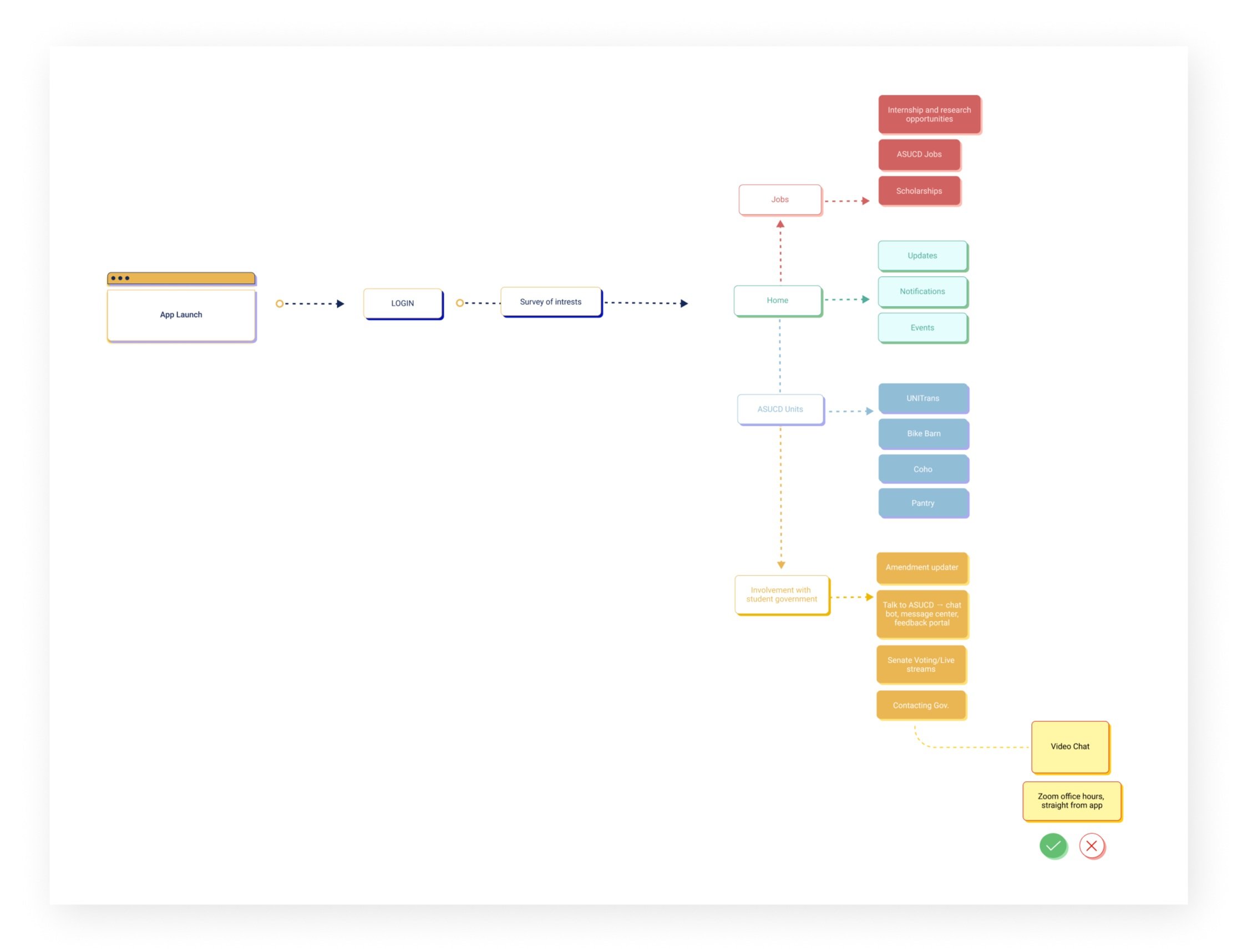Click the Involvement with student government node

(781, 594)
